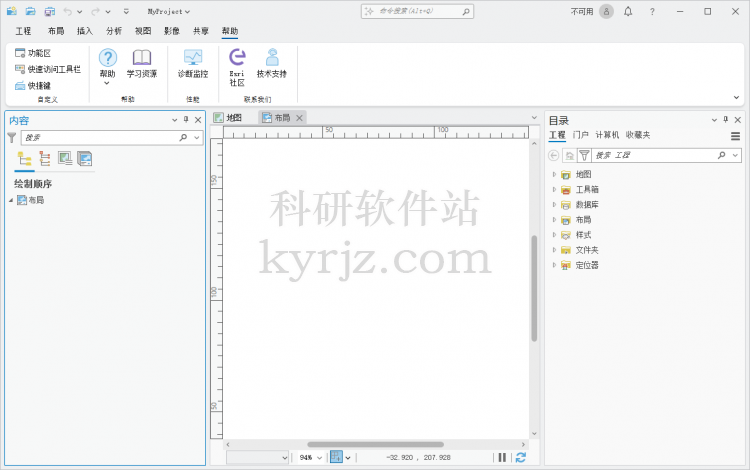The width and height of the screenshot is (750, 470).
Task: Expand the 样式 folder in Catalog
Action: click(554, 235)
